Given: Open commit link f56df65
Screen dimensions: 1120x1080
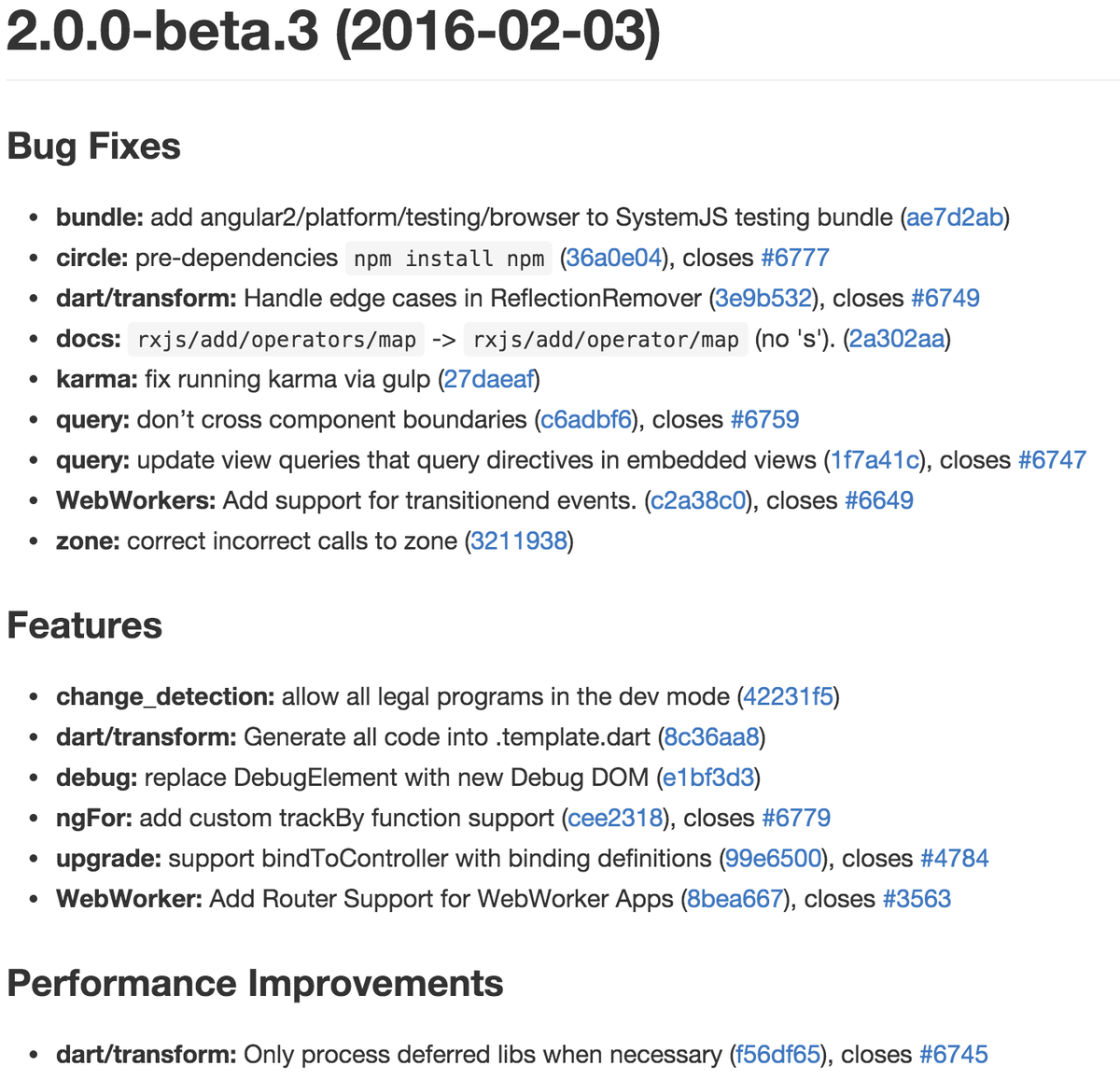Looking at the screenshot, I should pyautogui.click(x=778, y=1055).
